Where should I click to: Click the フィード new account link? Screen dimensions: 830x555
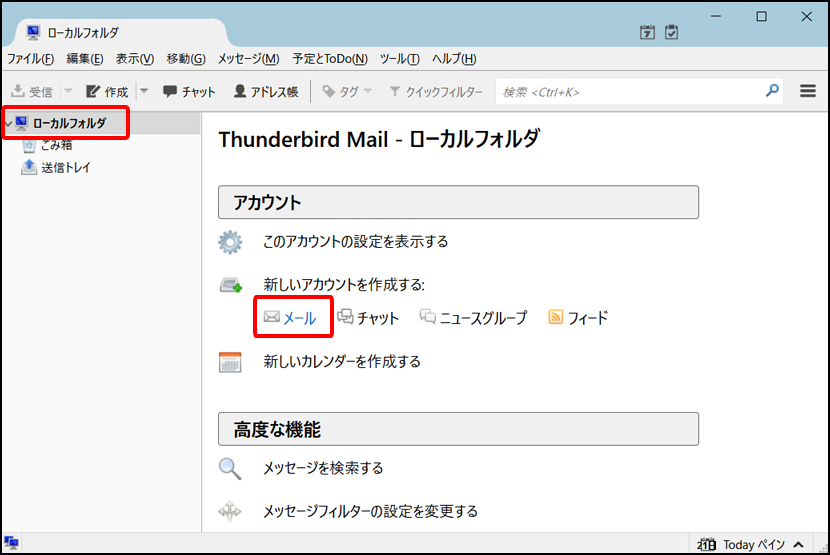pos(578,318)
